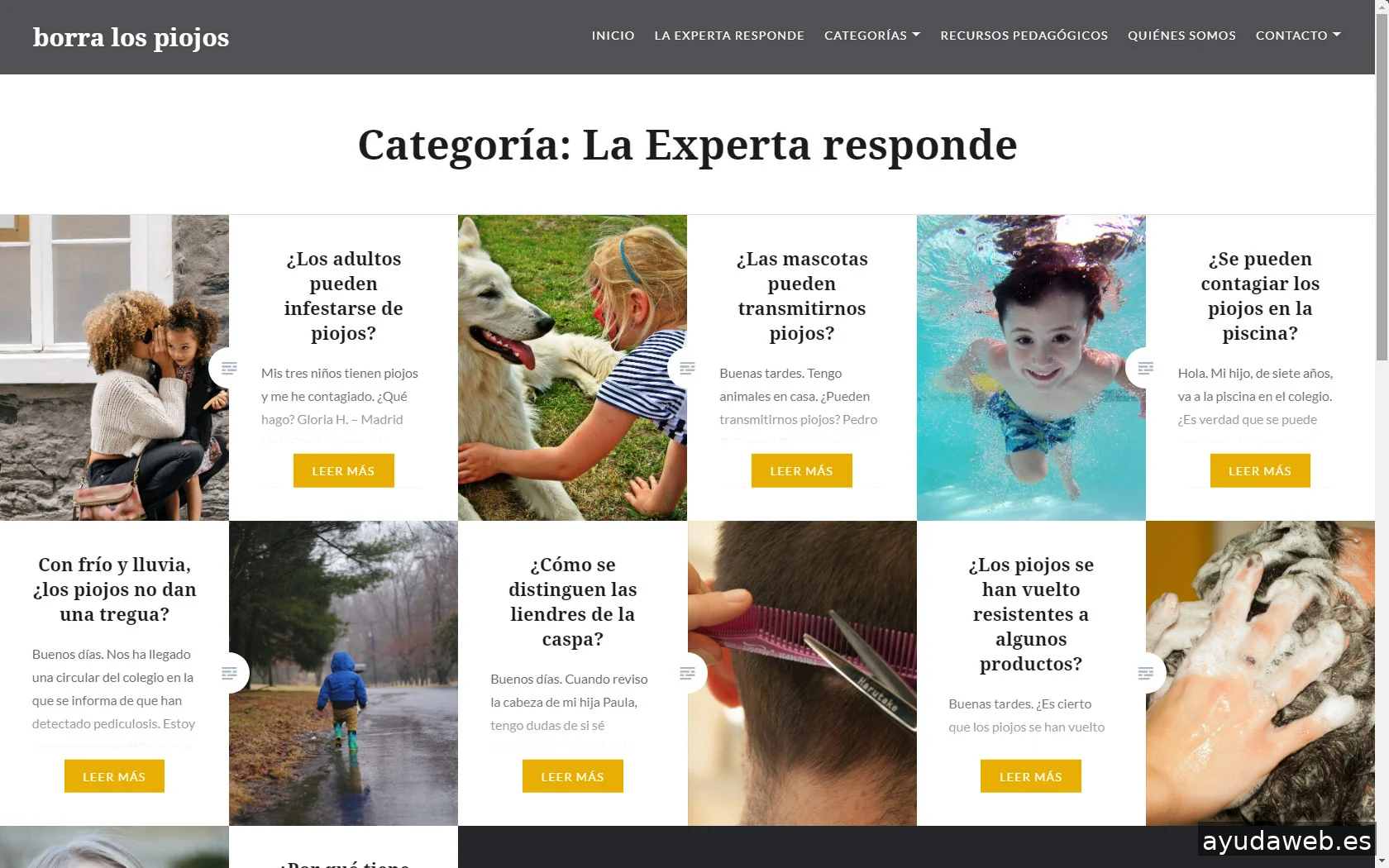Click the post icon beside the adults lice article
This screenshot has width=1389, height=868.
point(229,368)
